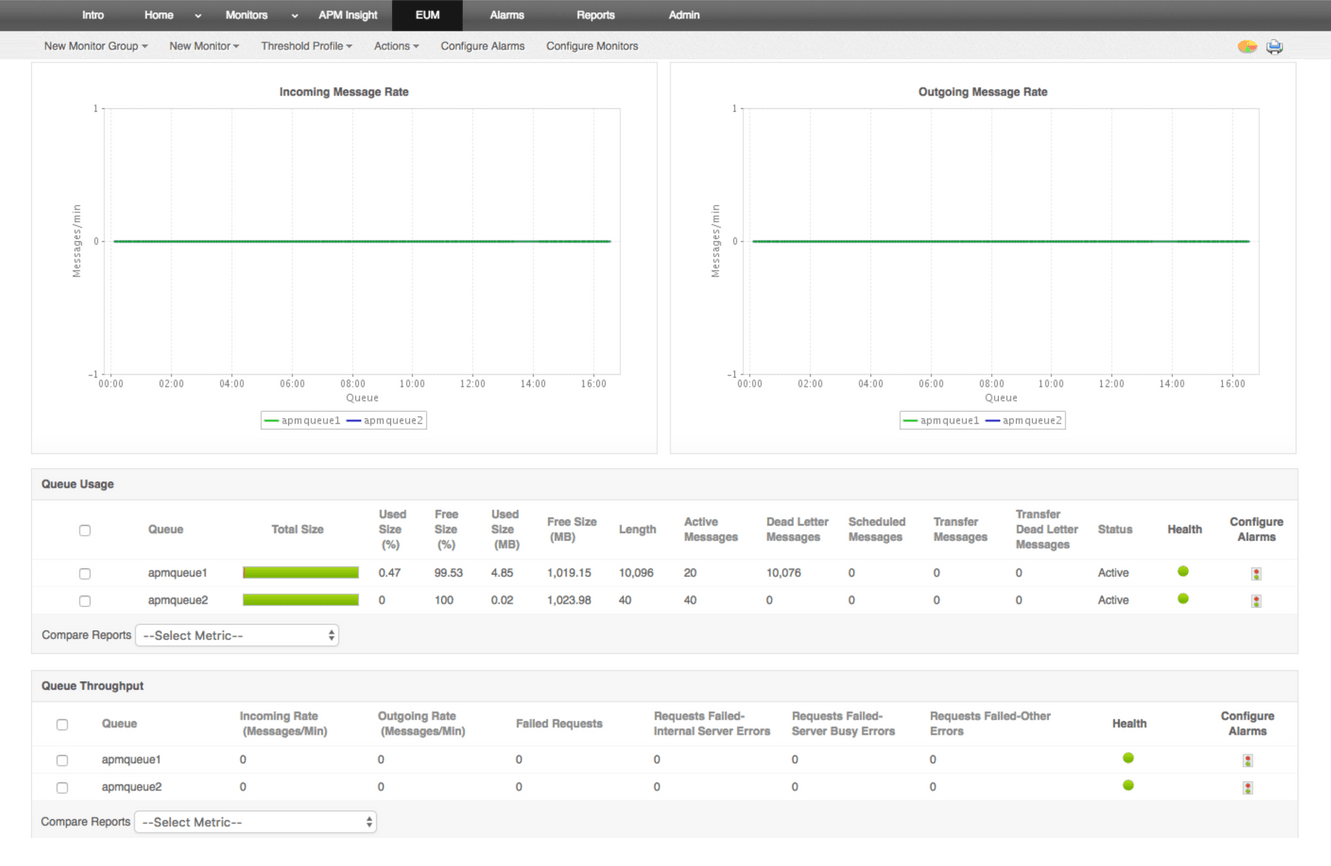This screenshot has height=866, width=1331.
Task: Check apmqueue1 in Queue Throughput table
Action: (x=62, y=761)
